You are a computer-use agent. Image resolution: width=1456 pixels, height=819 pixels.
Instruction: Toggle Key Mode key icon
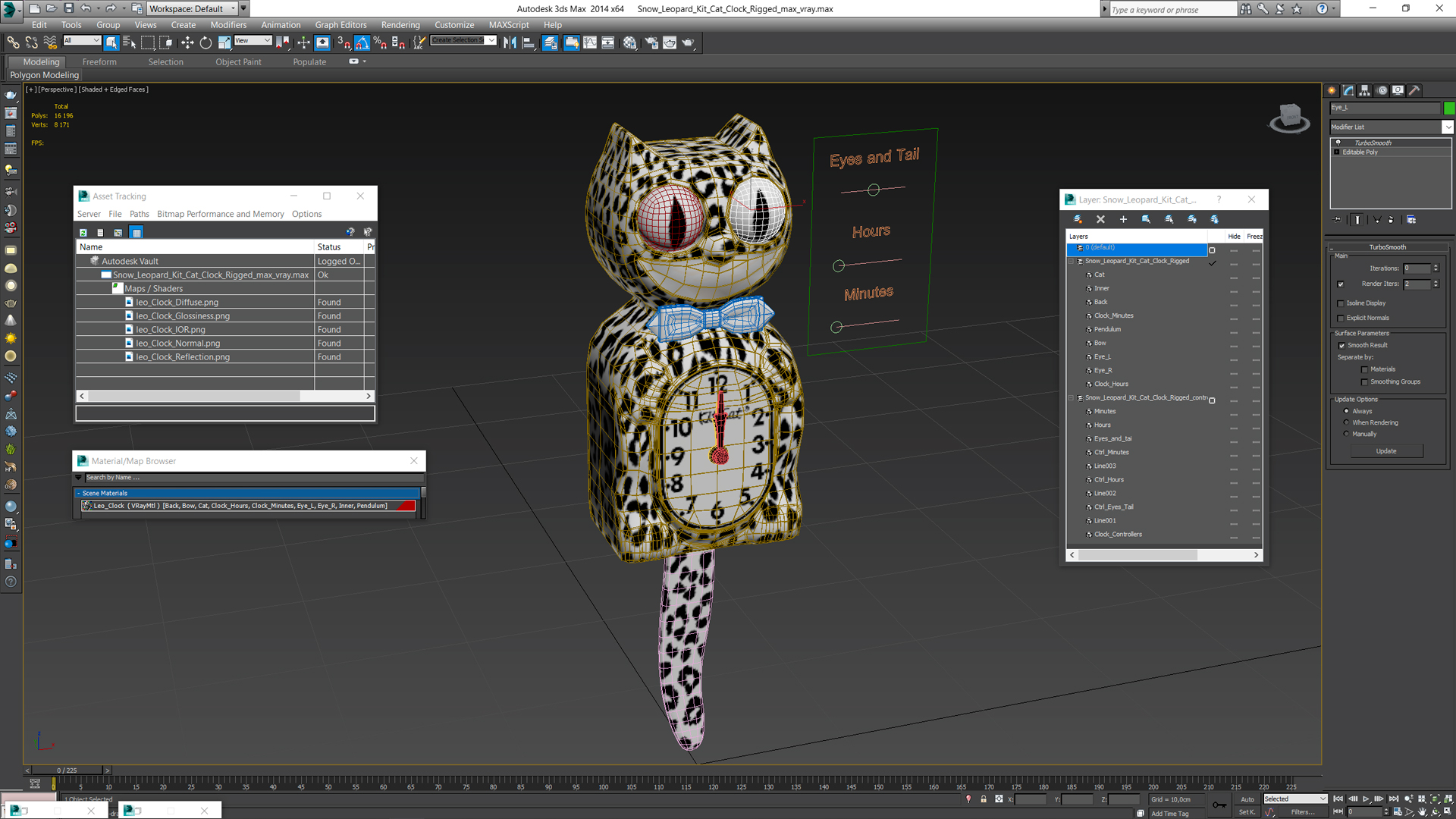(1219, 805)
